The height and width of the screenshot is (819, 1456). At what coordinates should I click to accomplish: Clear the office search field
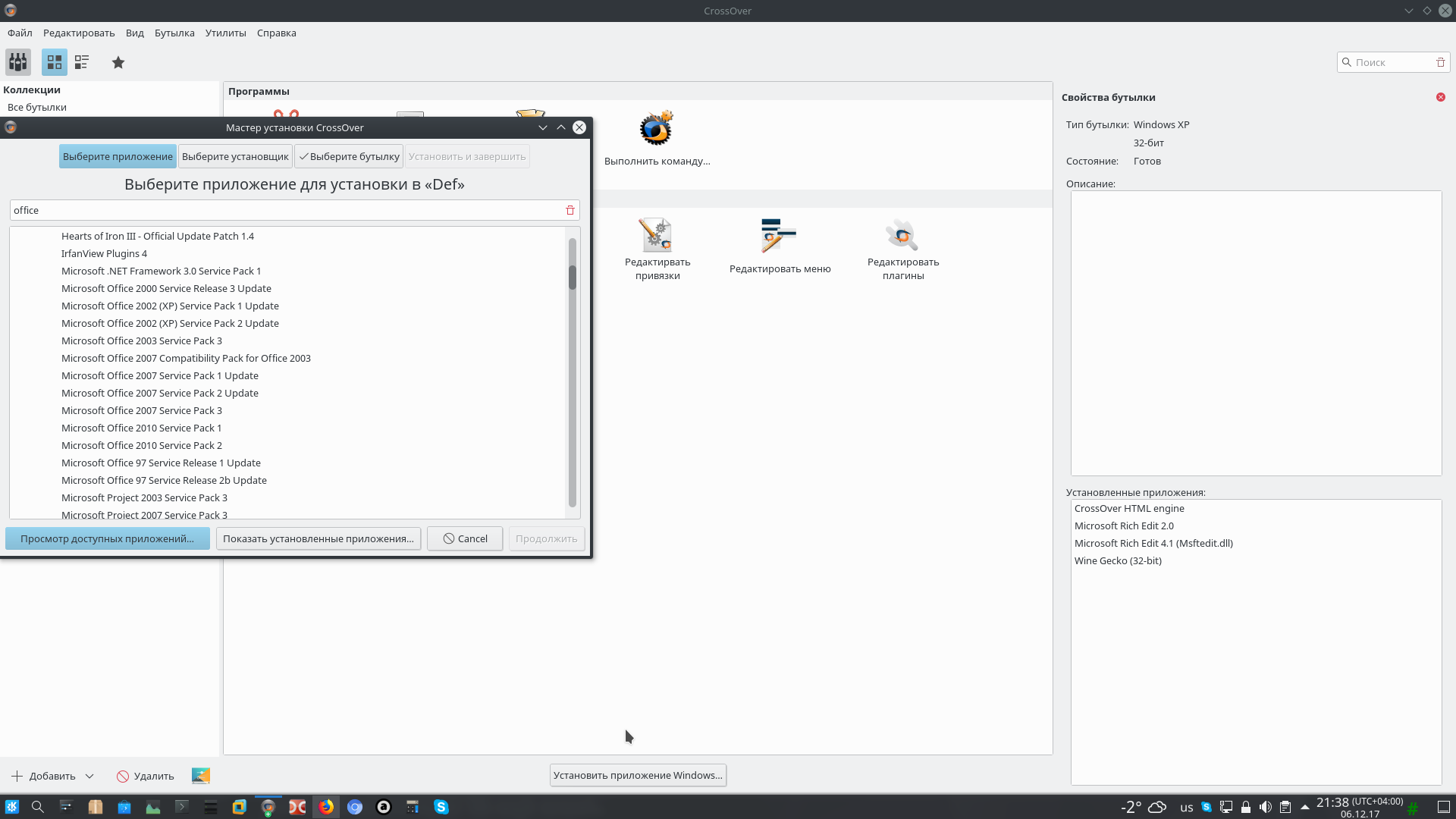click(x=570, y=210)
